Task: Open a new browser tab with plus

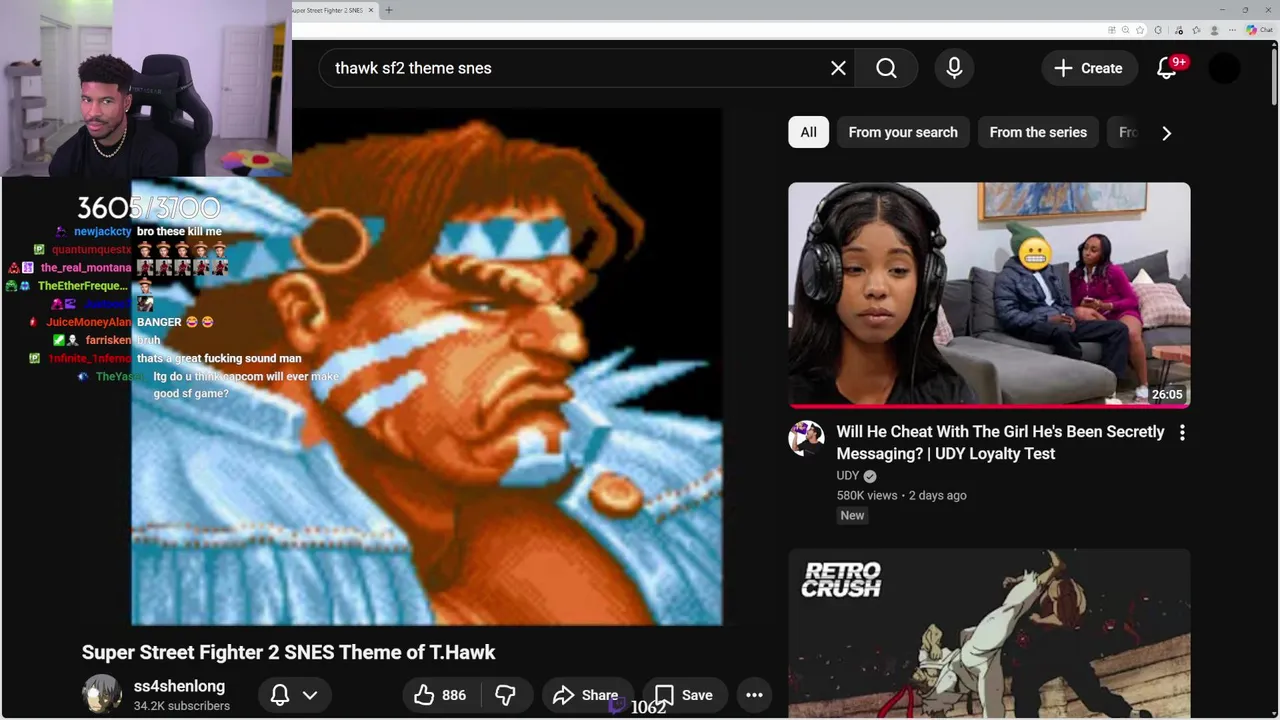Action: (389, 10)
